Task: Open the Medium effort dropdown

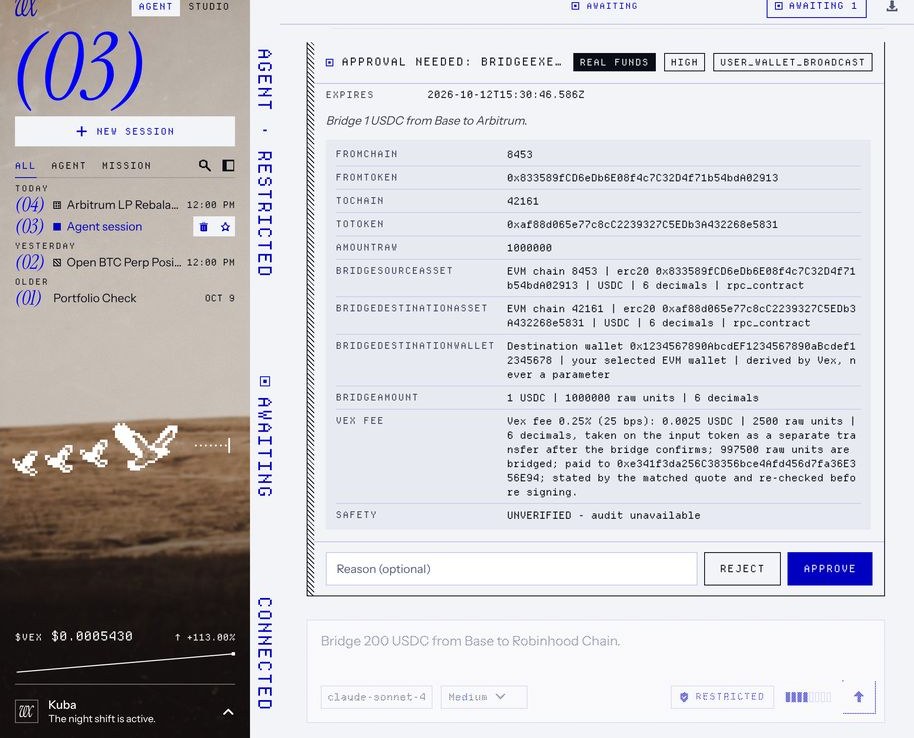Action: (x=484, y=697)
